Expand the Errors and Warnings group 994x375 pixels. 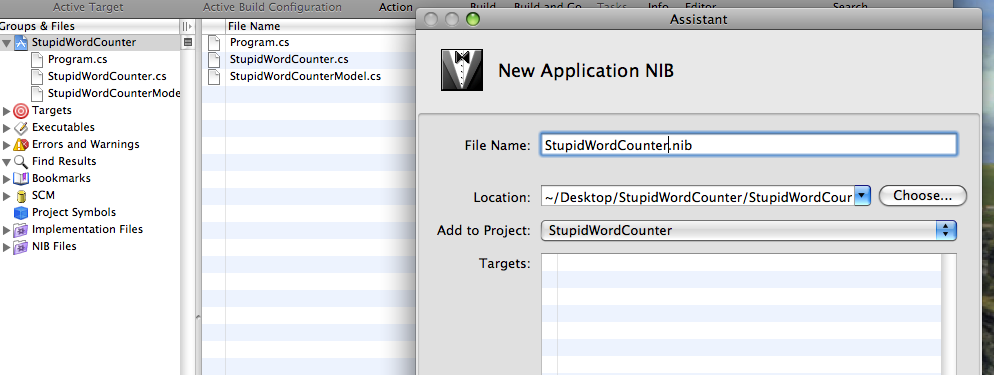point(7,144)
